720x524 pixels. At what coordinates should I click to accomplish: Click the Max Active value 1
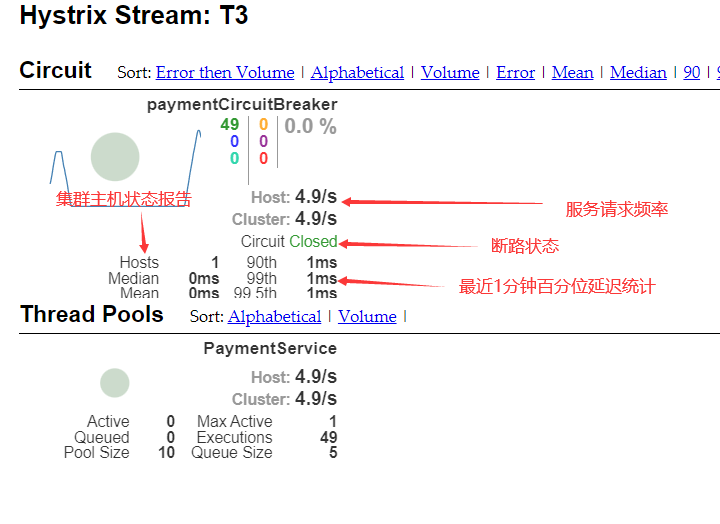click(333, 422)
